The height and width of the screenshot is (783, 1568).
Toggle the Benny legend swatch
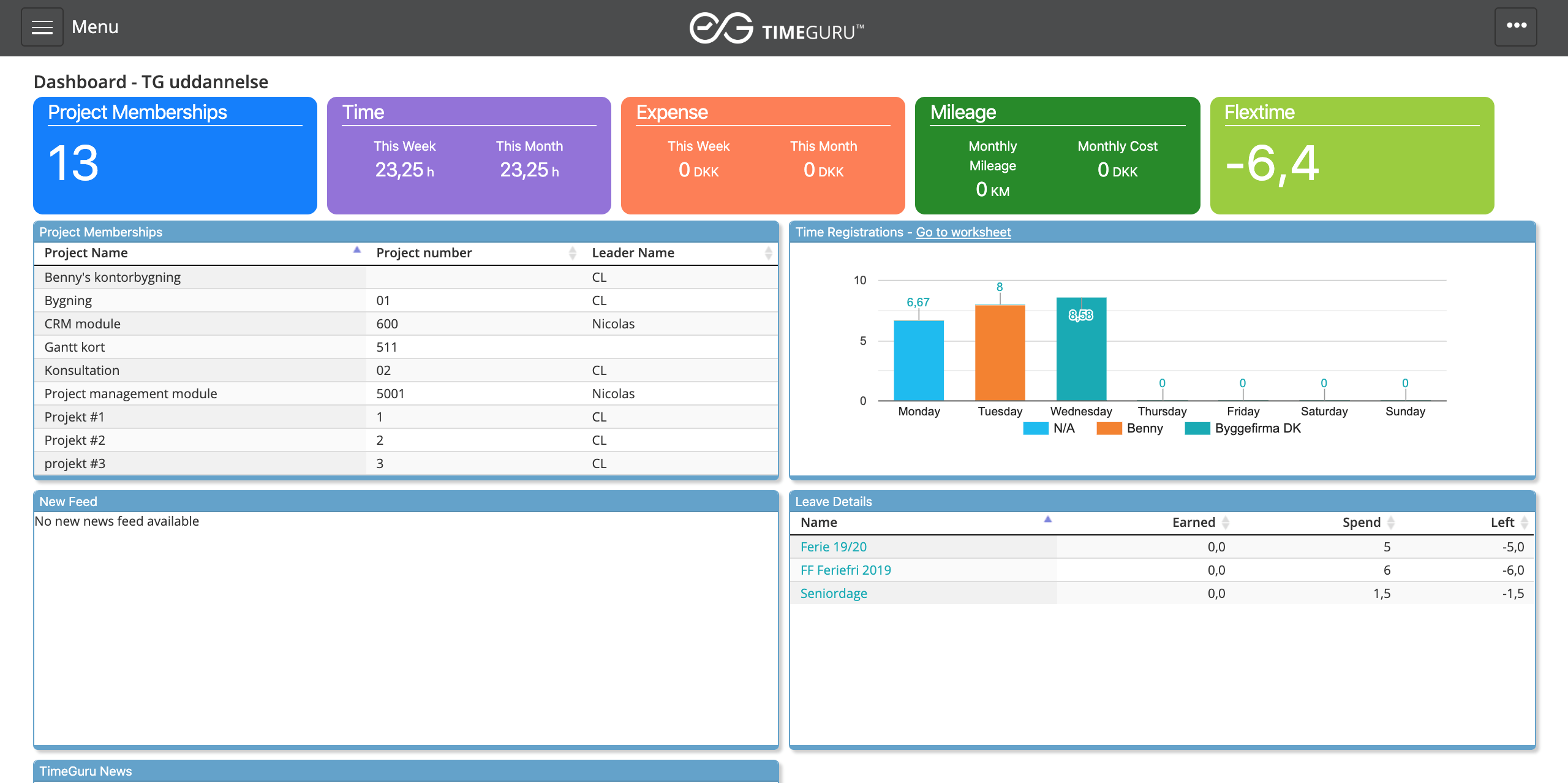coord(1109,428)
